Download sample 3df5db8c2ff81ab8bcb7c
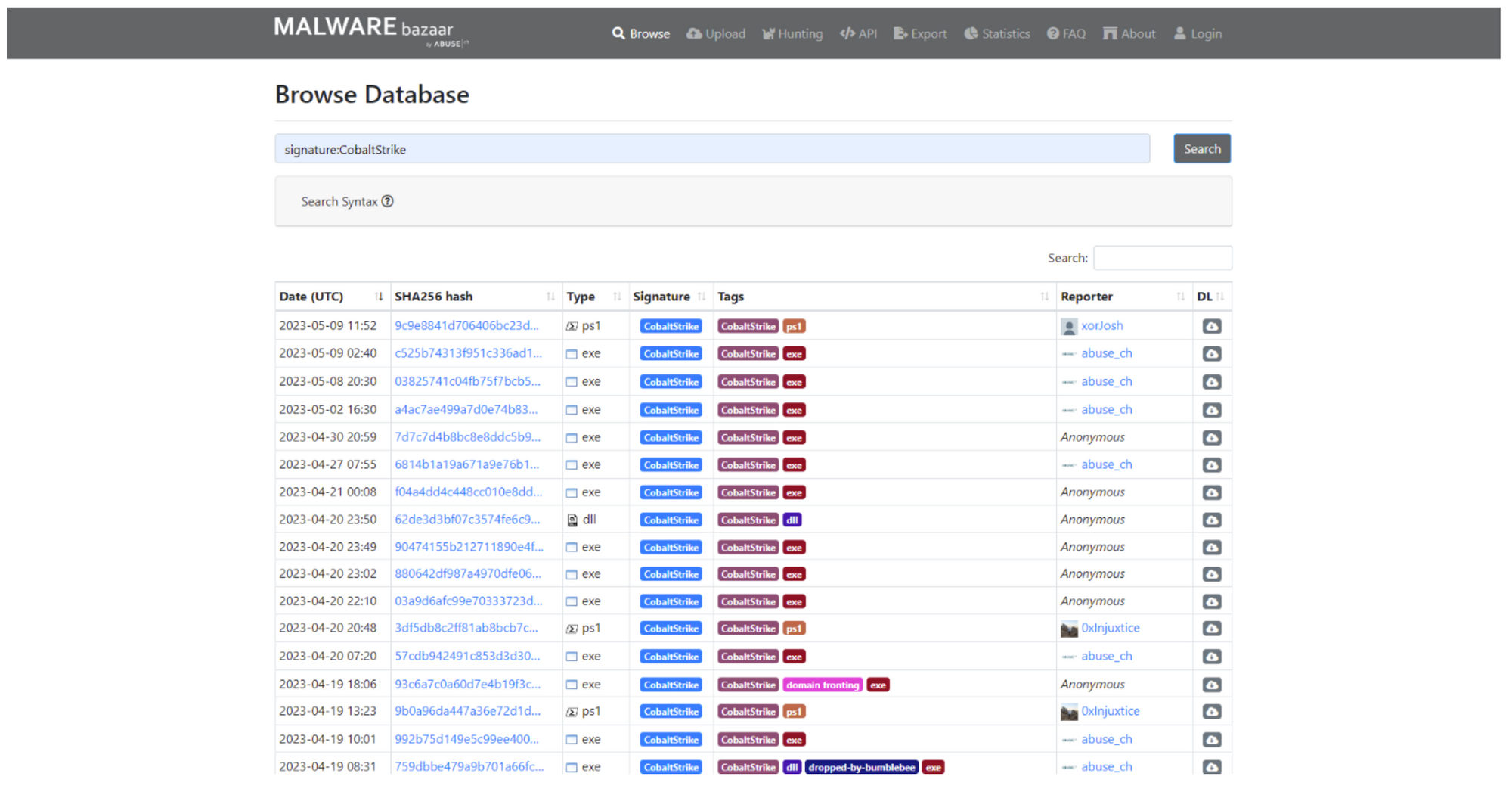The width and height of the screenshot is (1512, 795). [1211, 629]
